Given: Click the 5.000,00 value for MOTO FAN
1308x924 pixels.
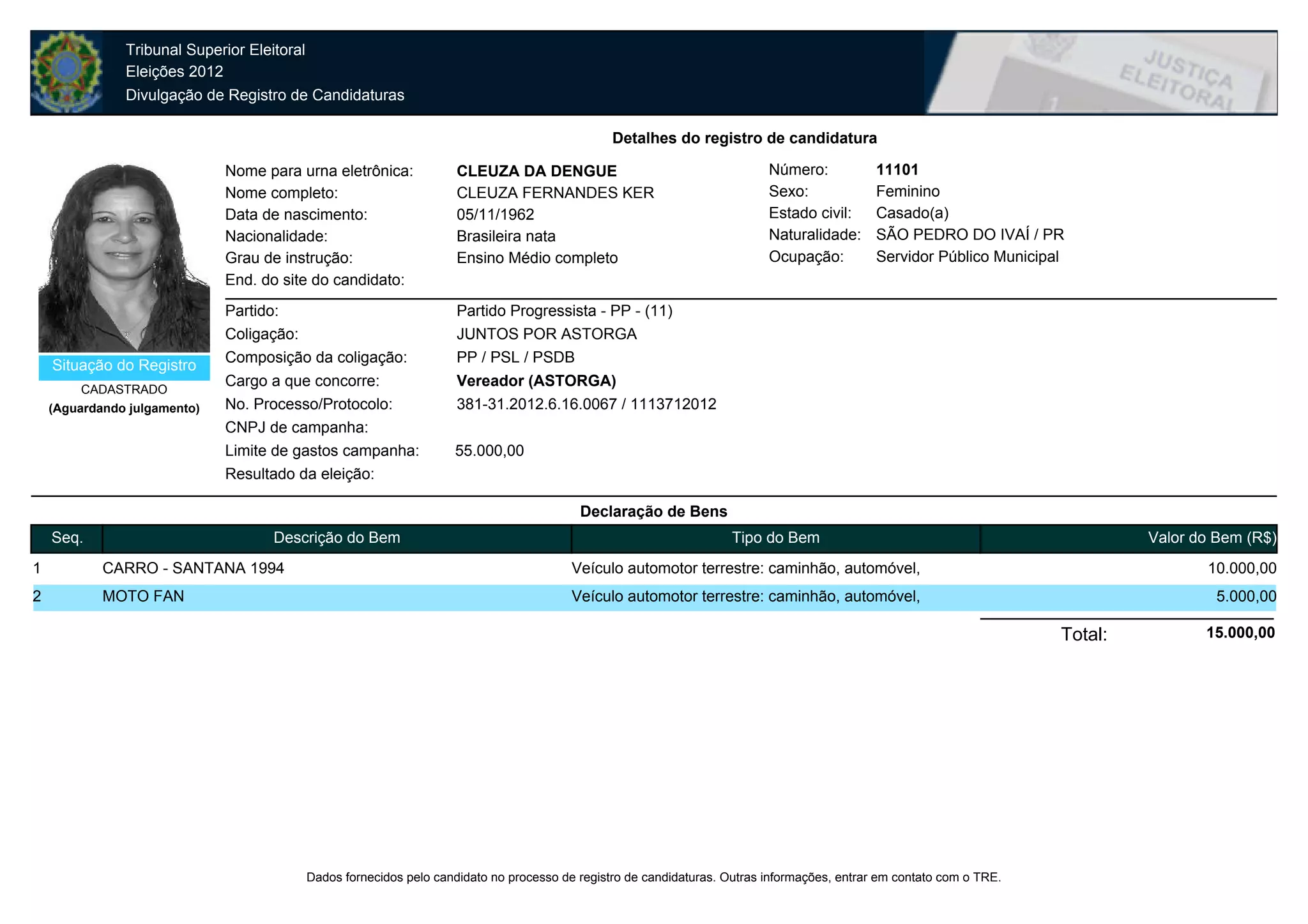Looking at the screenshot, I should (1245, 596).
